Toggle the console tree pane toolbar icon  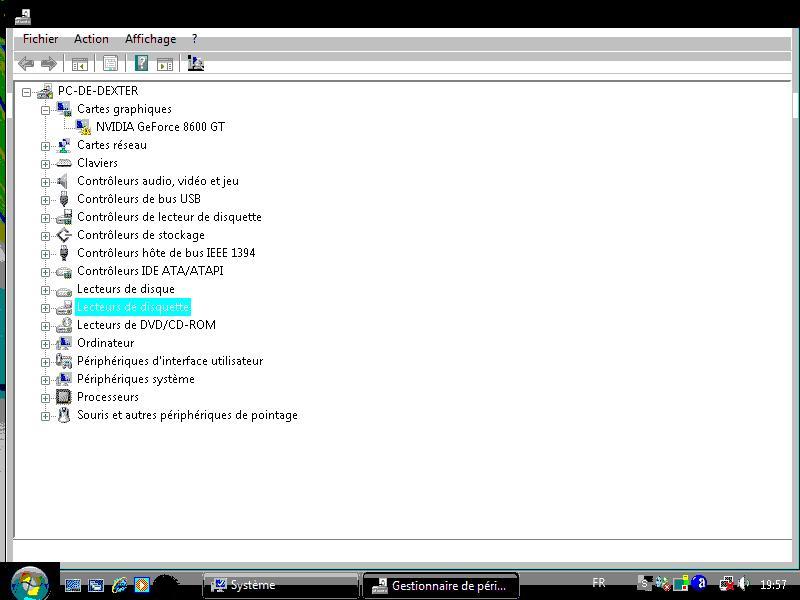[x=80, y=64]
